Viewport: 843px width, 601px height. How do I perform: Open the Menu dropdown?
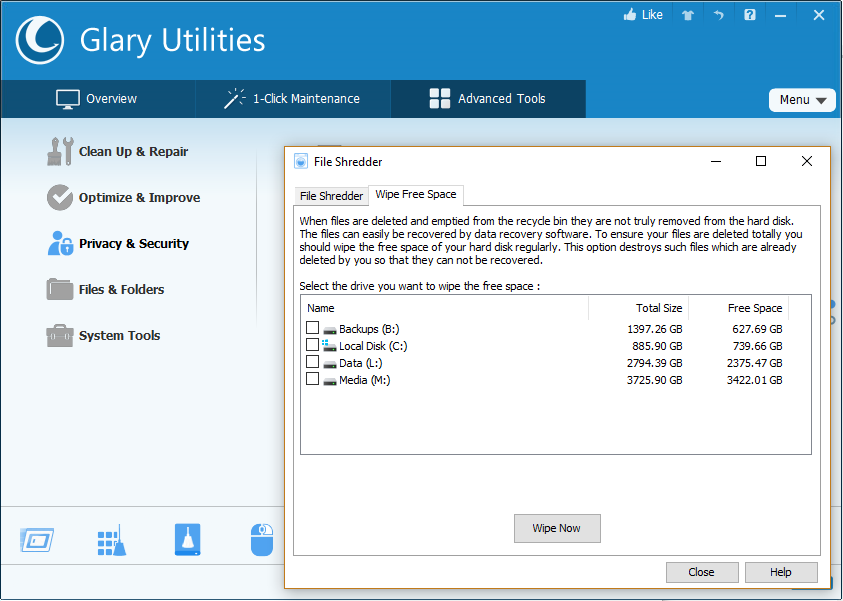pos(802,100)
